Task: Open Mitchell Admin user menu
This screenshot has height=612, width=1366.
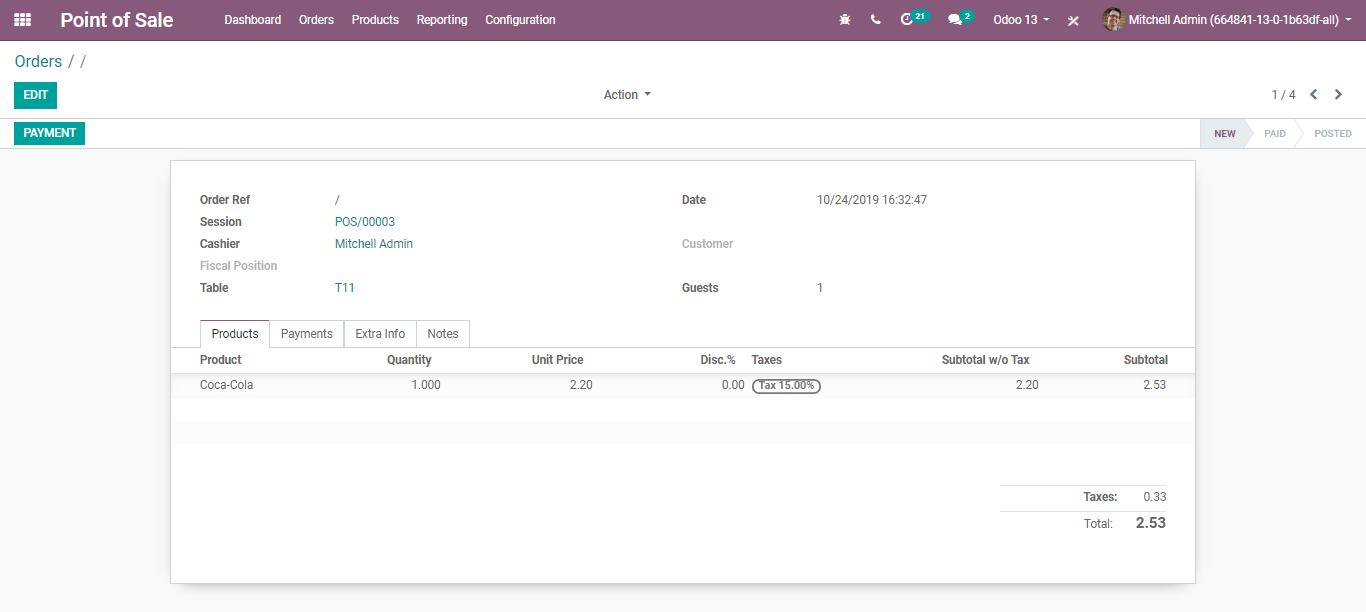Action: [1225, 20]
